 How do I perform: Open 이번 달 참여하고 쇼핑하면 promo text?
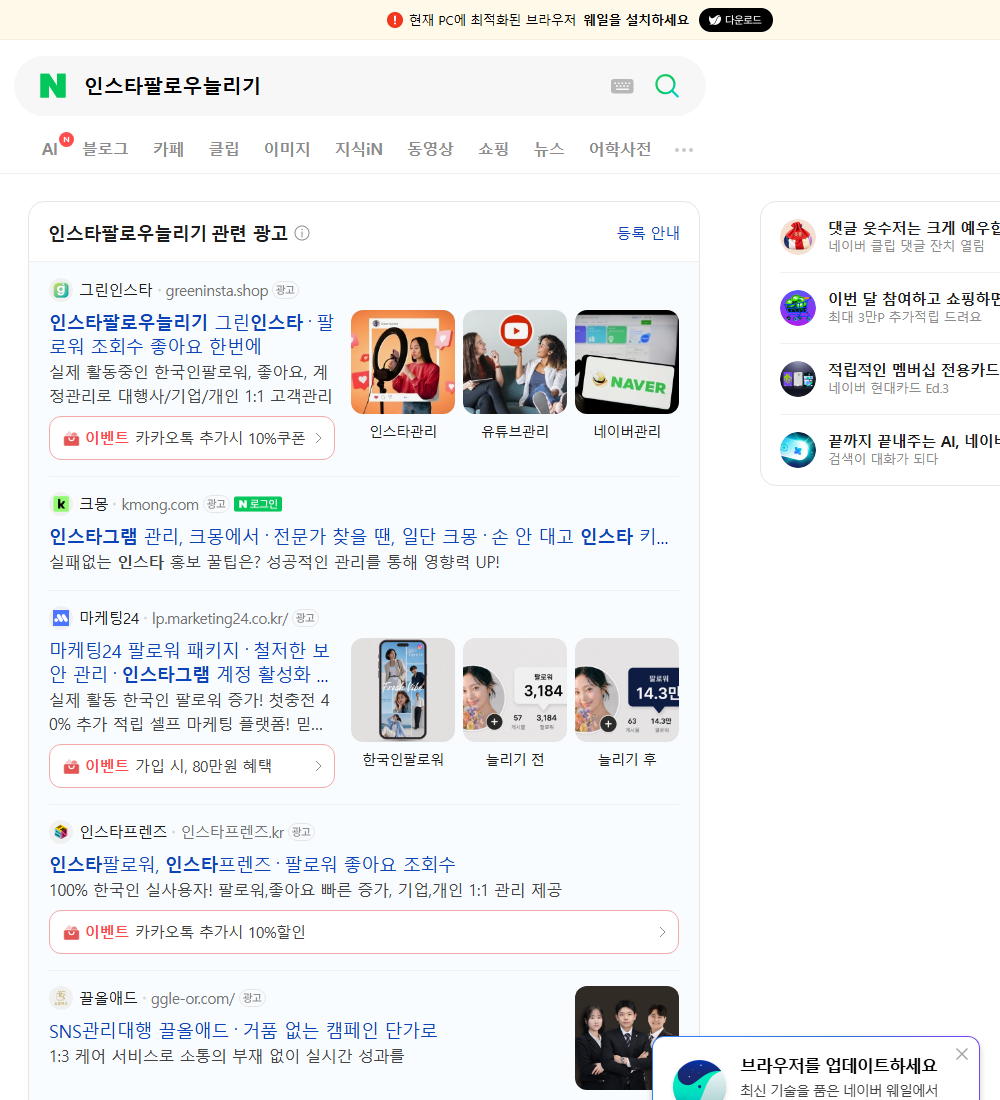click(914, 299)
